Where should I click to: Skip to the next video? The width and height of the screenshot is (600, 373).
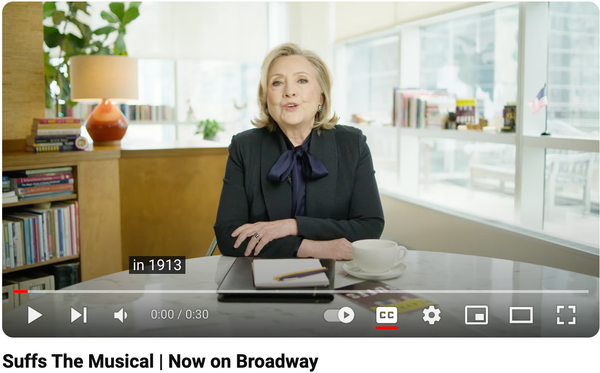point(79,315)
